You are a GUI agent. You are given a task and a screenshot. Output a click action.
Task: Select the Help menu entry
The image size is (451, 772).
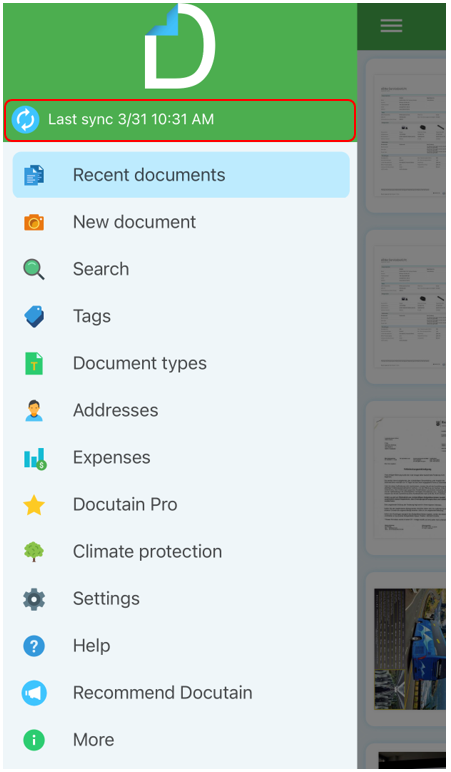pyautogui.click(x=181, y=646)
